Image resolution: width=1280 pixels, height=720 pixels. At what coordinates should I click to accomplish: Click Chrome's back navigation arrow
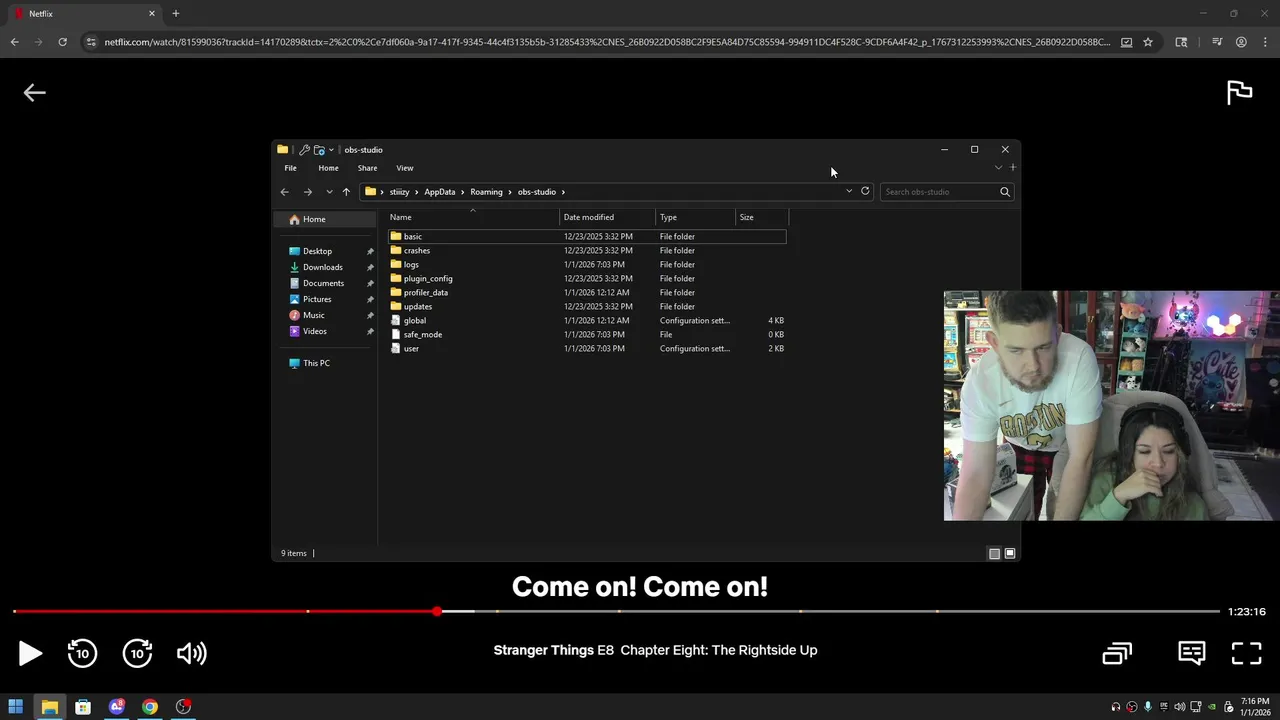(14, 42)
